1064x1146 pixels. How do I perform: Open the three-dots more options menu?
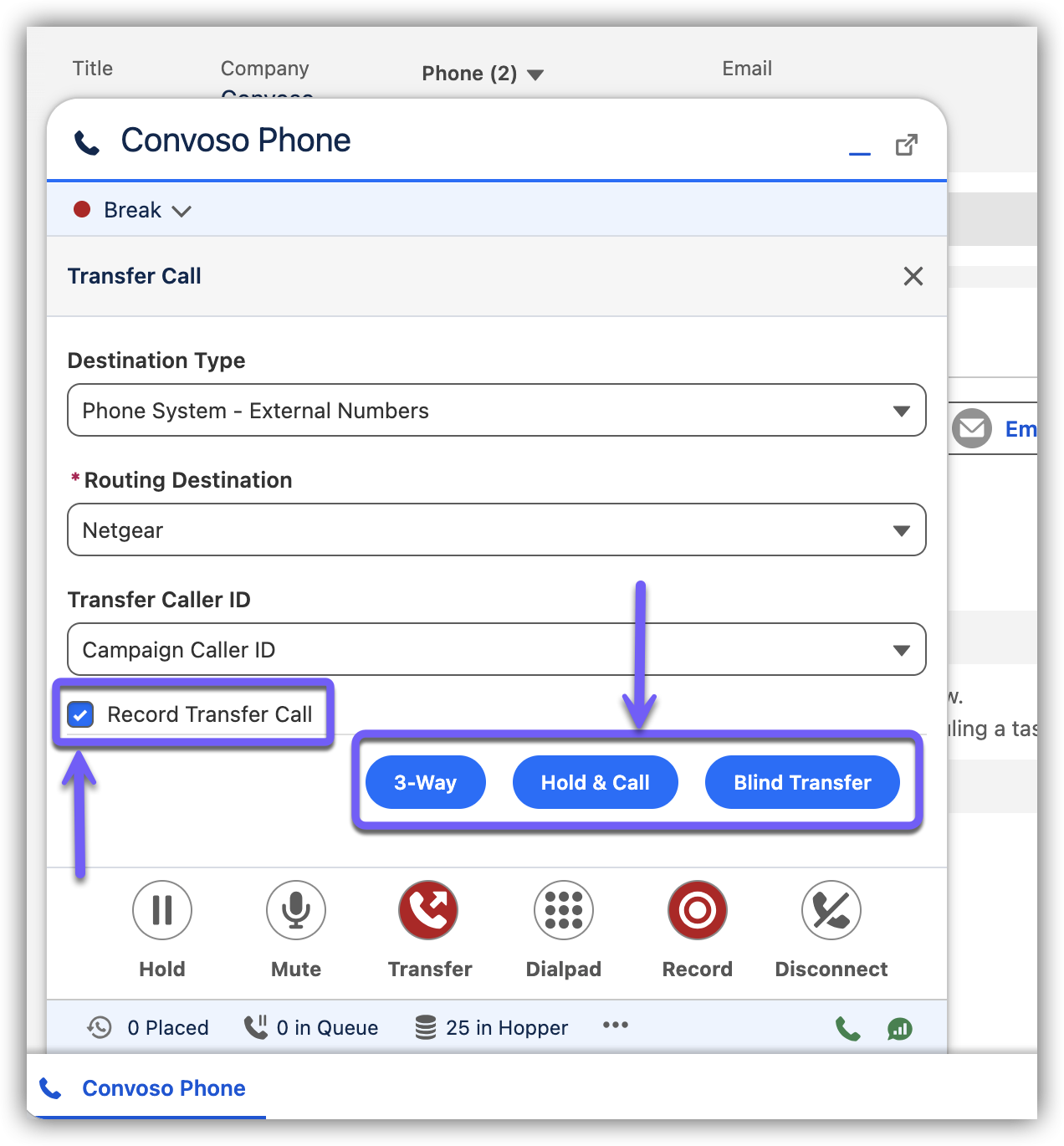point(616,1026)
